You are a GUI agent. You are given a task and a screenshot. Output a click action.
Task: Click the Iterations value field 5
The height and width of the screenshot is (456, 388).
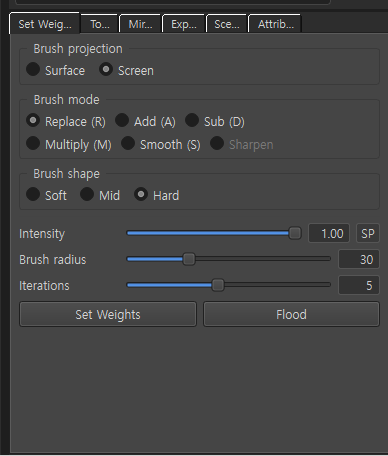click(359, 285)
